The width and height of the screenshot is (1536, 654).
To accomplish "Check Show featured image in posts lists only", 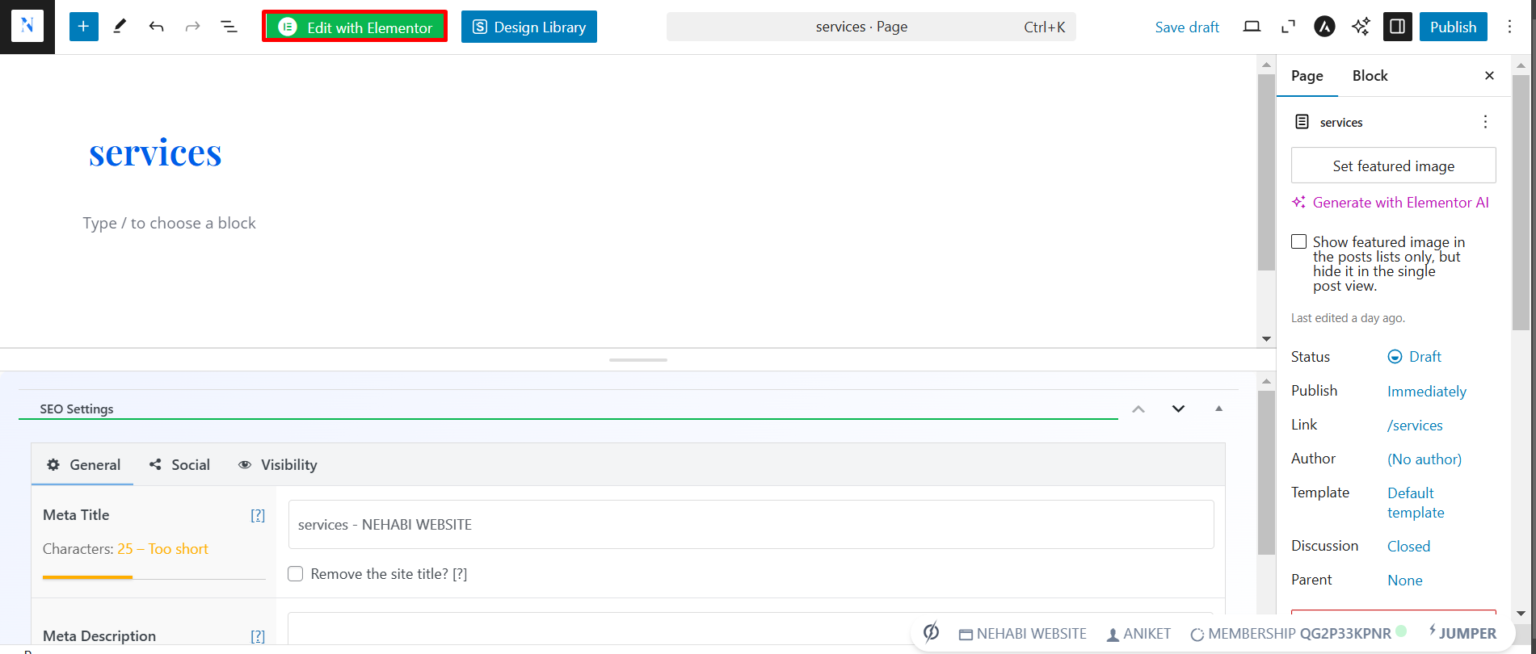I will point(1299,242).
